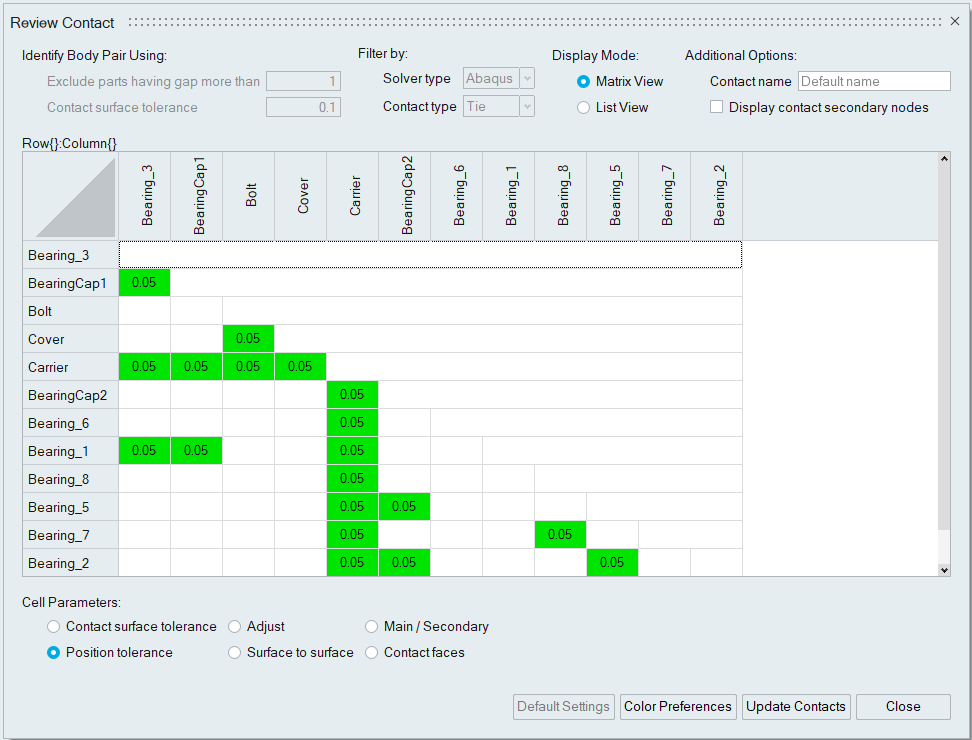Viewport: 972px width, 740px height.
Task: Select Matrix View display mode
Action: coord(584,82)
